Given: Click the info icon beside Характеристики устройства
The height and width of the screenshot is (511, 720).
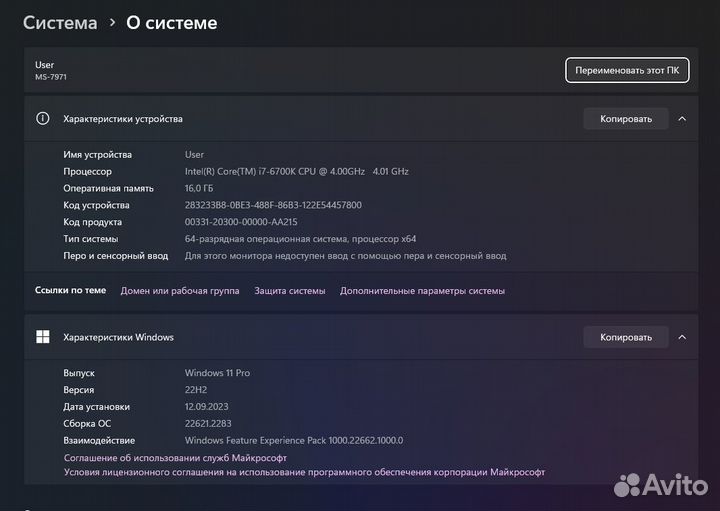Looking at the screenshot, I should (43, 119).
